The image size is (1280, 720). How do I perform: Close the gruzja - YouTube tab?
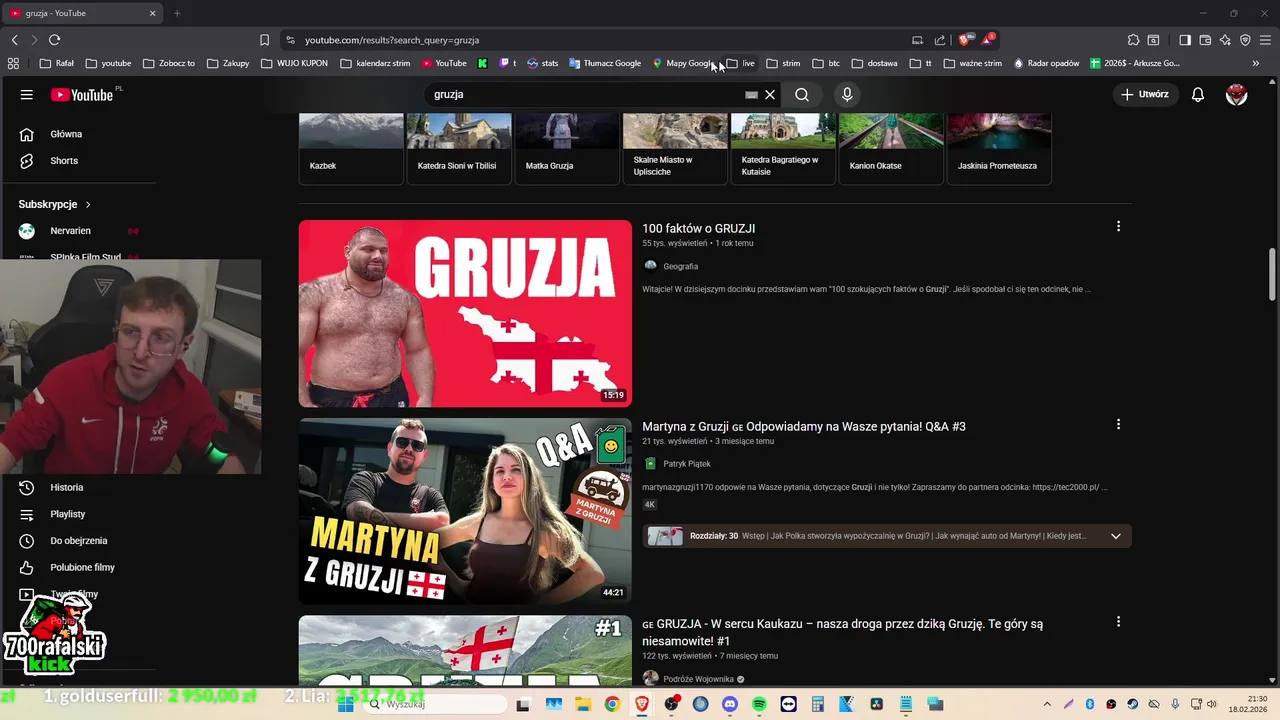153,13
